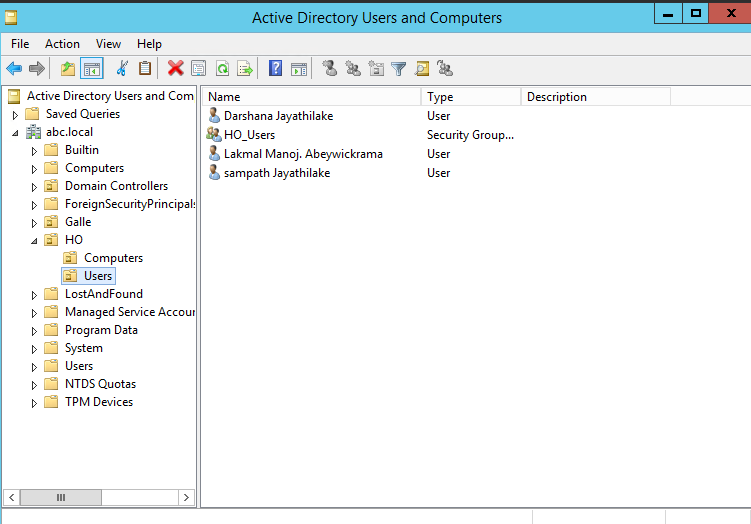Select the root Active Directory Users node
Viewport: 751px width, 524px height.
(x=110, y=96)
